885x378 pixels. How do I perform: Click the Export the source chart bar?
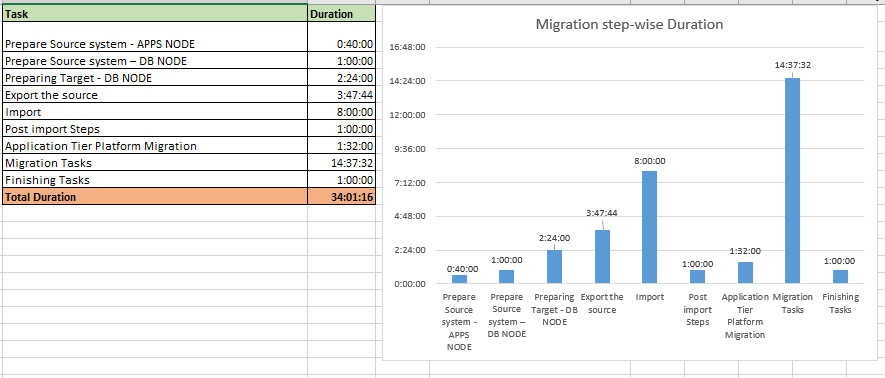click(x=602, y=257)
